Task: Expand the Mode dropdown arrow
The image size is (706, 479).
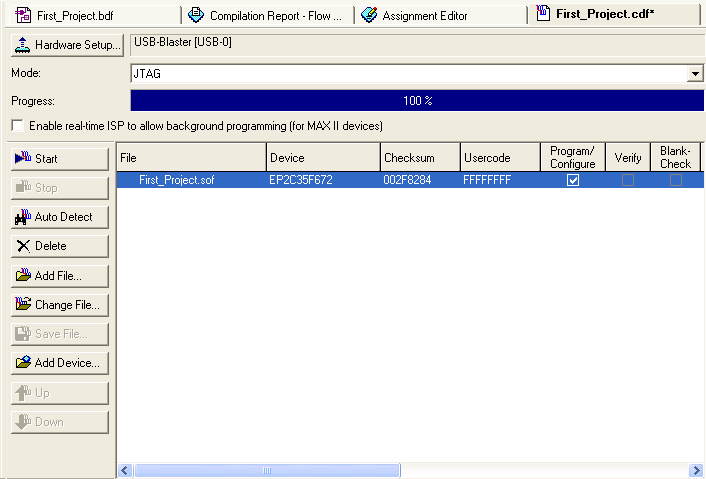Action: 695,74
